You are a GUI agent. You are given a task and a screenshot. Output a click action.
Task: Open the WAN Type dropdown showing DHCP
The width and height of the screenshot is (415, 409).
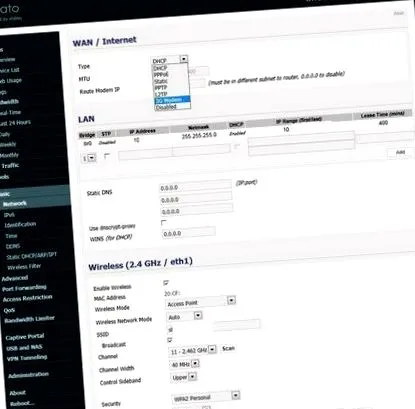click(x=170, y=60)
